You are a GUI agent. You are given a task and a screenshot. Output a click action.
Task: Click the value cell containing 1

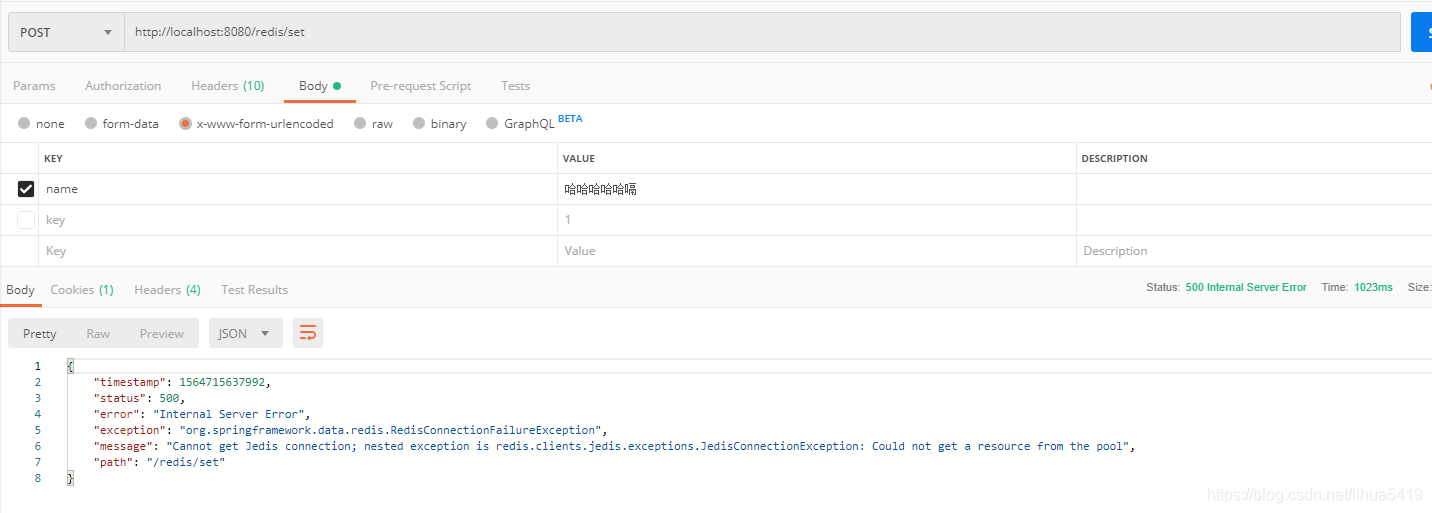(x=816, y=220)
